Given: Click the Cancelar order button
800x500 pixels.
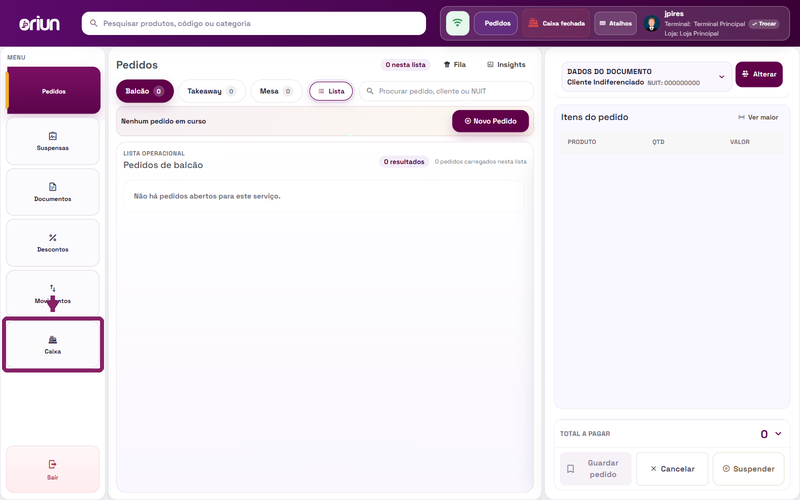Looking at the screenshot, I should tap(672, 469).
